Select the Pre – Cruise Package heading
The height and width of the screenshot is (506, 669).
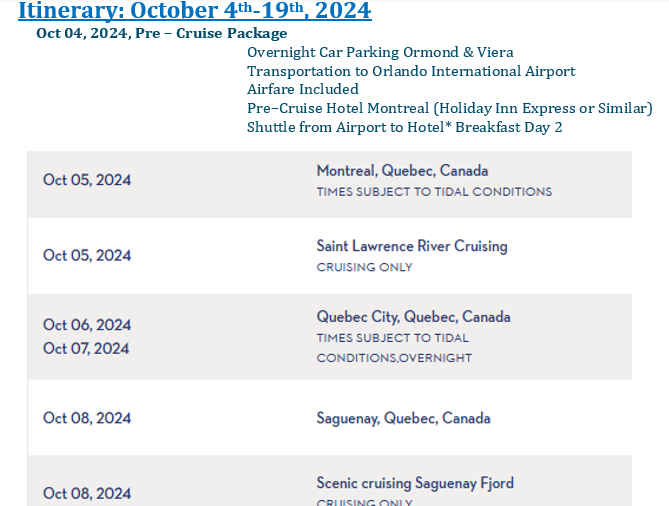[161, 33]
